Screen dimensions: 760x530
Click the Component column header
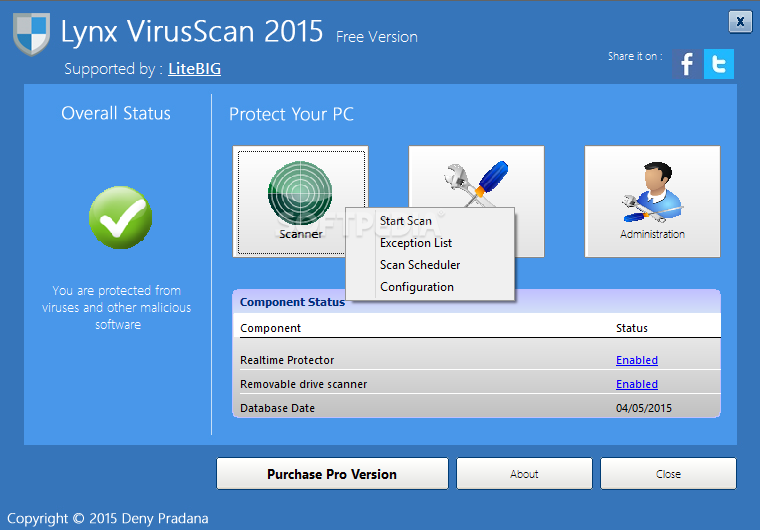[270, 328]
